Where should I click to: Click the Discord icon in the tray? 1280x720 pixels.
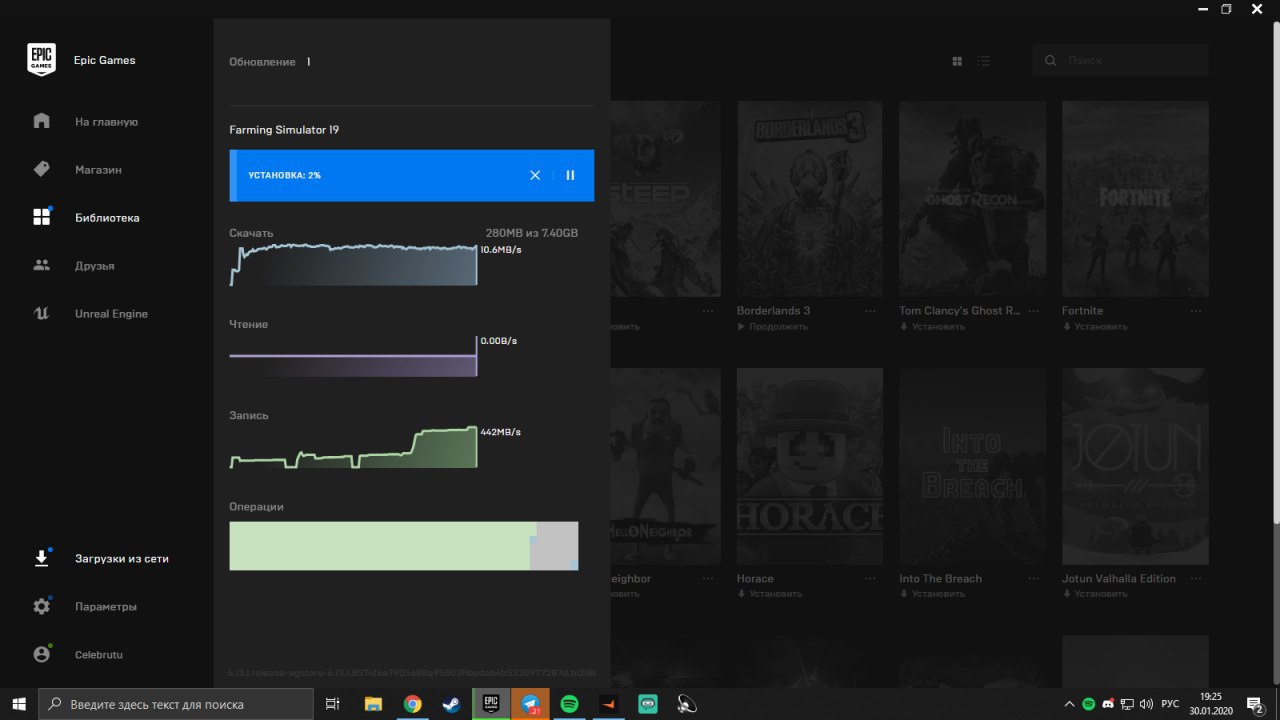pos(1108,704)
